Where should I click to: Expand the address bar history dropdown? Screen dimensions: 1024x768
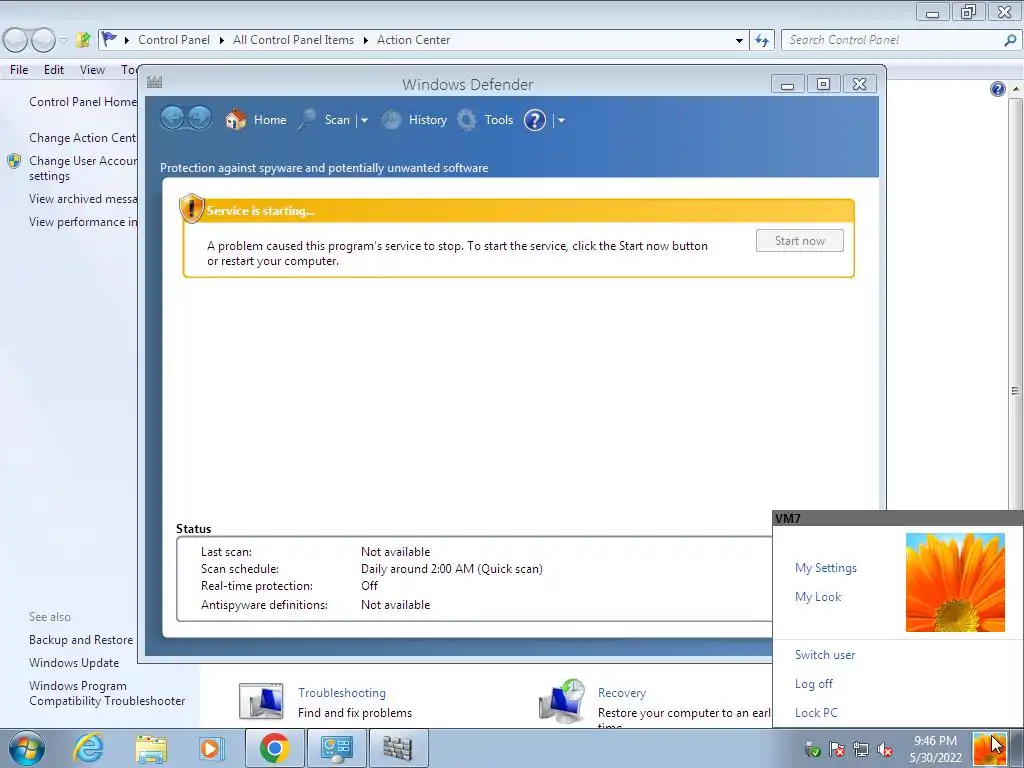[x=739, y=40]
